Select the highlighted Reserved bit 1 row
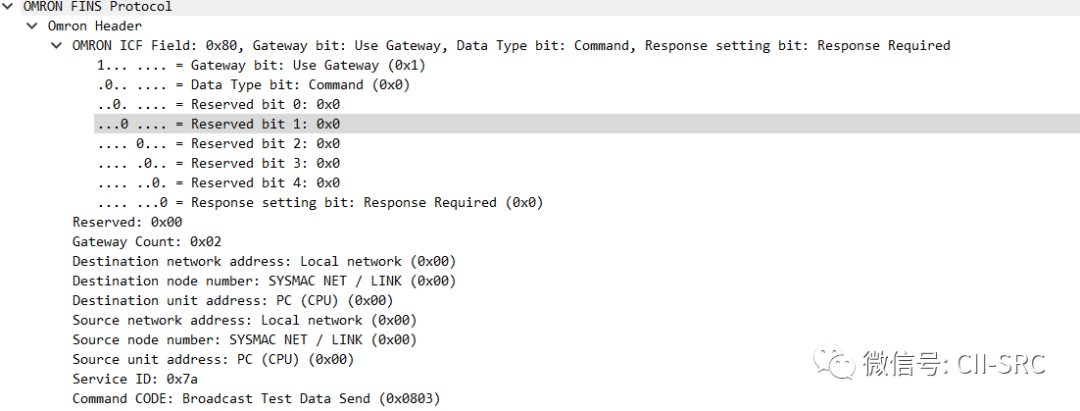The width and height of the screenshot is (1080, 411). click(587, 124)
